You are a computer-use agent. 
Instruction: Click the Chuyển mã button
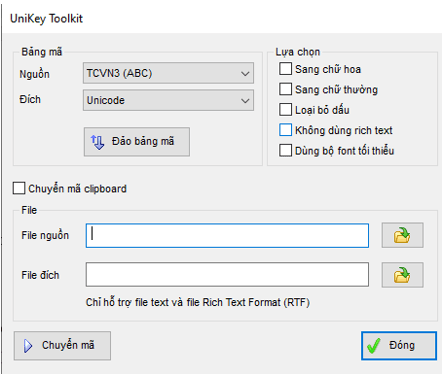tap(62, 345)
